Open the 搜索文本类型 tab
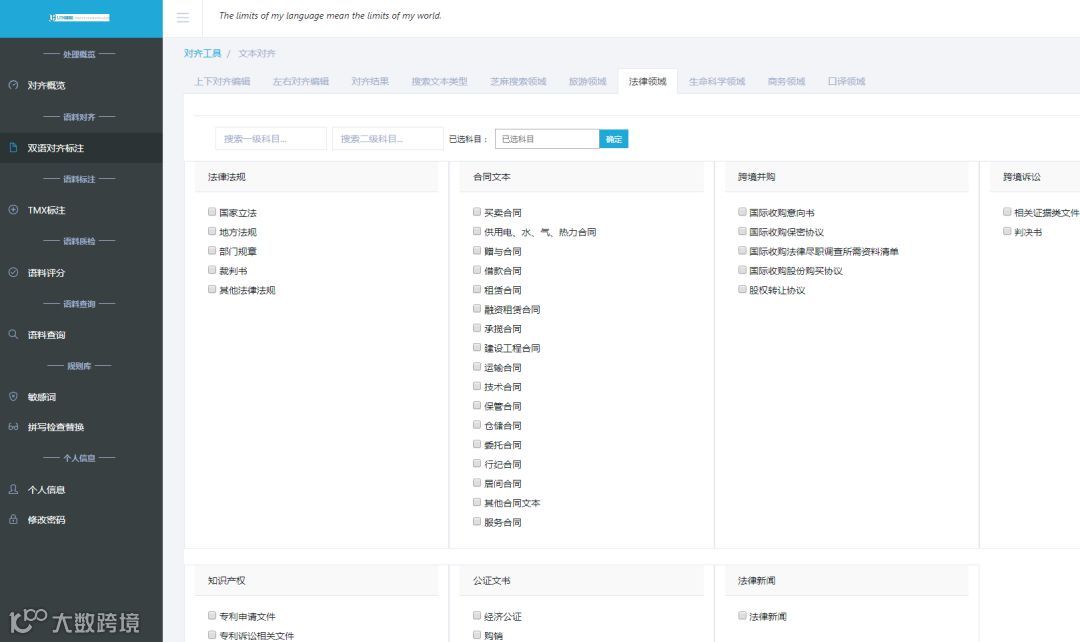Image resolution: width=1080 pixels, height=642 pixels. click(x=439, y=81)
